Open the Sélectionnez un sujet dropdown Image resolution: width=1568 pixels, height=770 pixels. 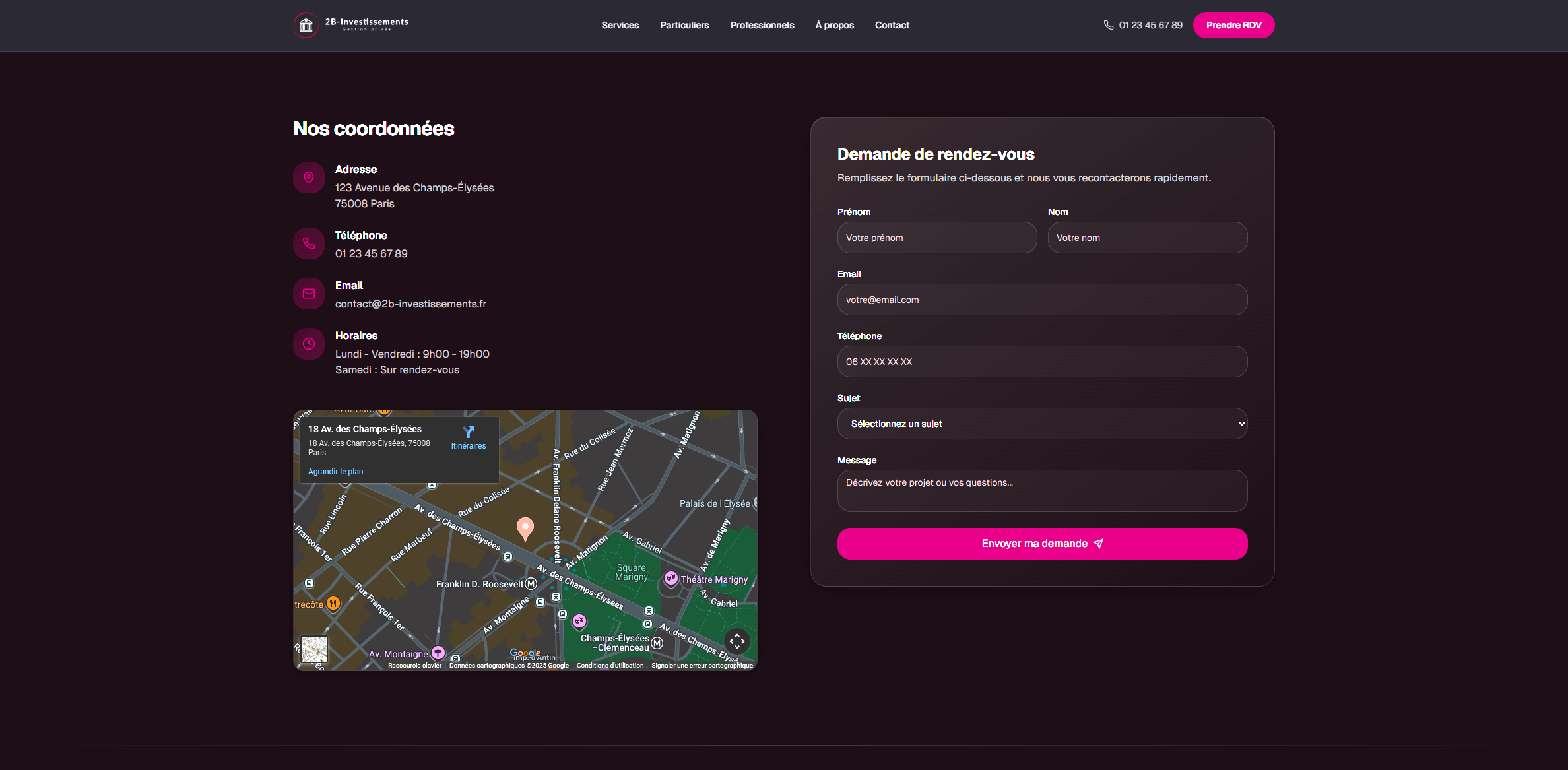(x=1042, y=424)
